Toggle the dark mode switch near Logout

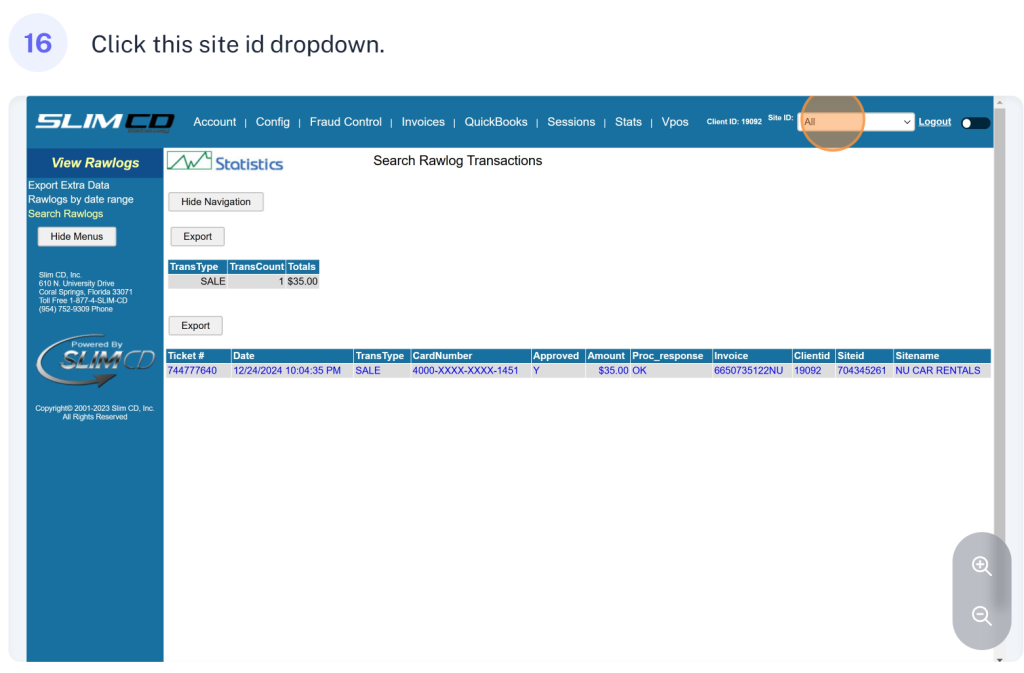[975, 123]
